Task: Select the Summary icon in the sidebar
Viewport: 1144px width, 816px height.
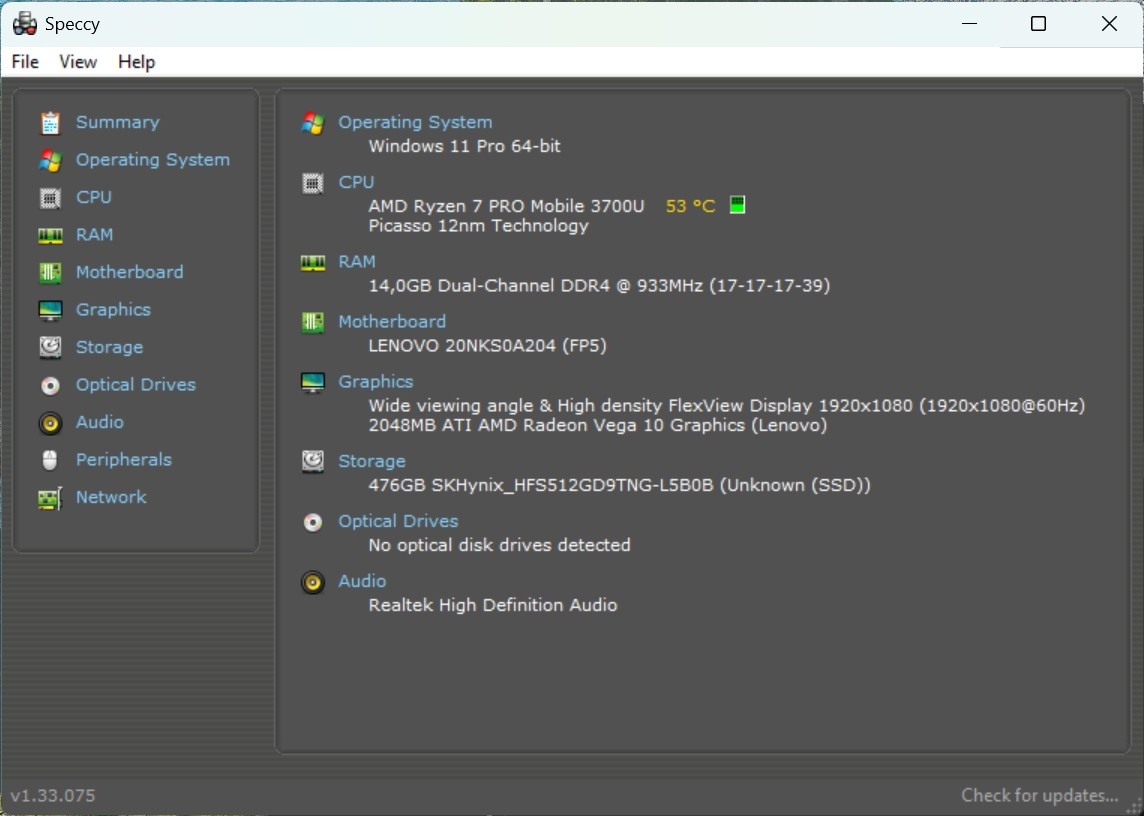Action: (51, 122)
